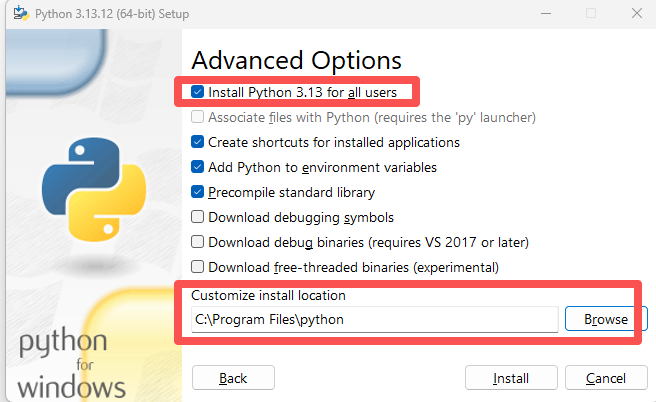
Task: Check Download debug binaries option
Action: pos(197,242)
